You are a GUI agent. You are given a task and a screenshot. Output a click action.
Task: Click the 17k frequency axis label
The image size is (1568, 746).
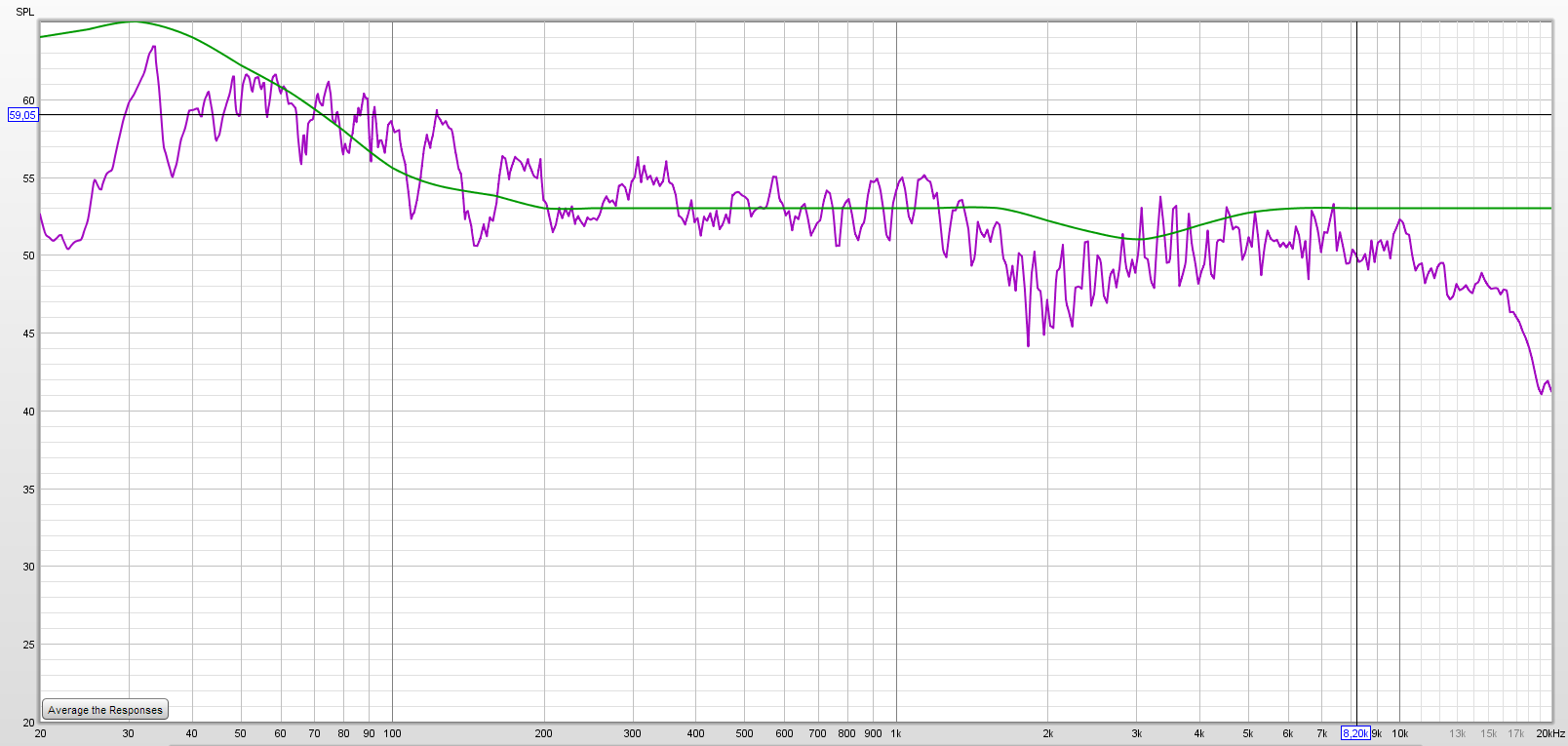[1515, 733]
